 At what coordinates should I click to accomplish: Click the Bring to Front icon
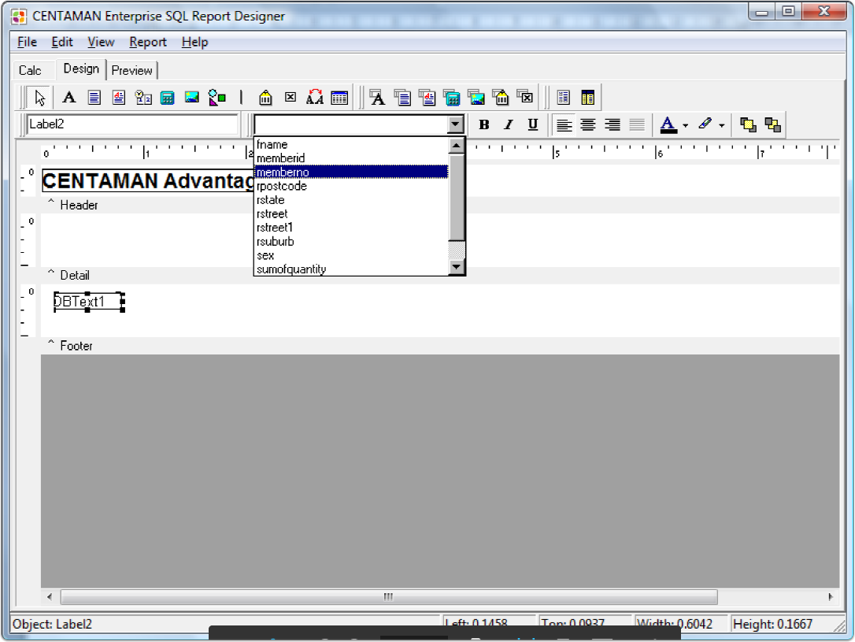[749, 124]
